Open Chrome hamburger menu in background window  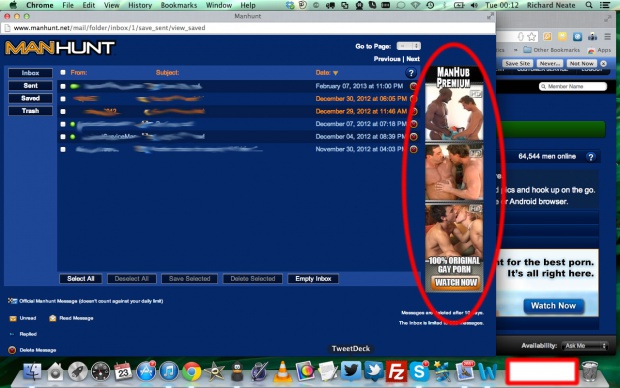(607, 37)
